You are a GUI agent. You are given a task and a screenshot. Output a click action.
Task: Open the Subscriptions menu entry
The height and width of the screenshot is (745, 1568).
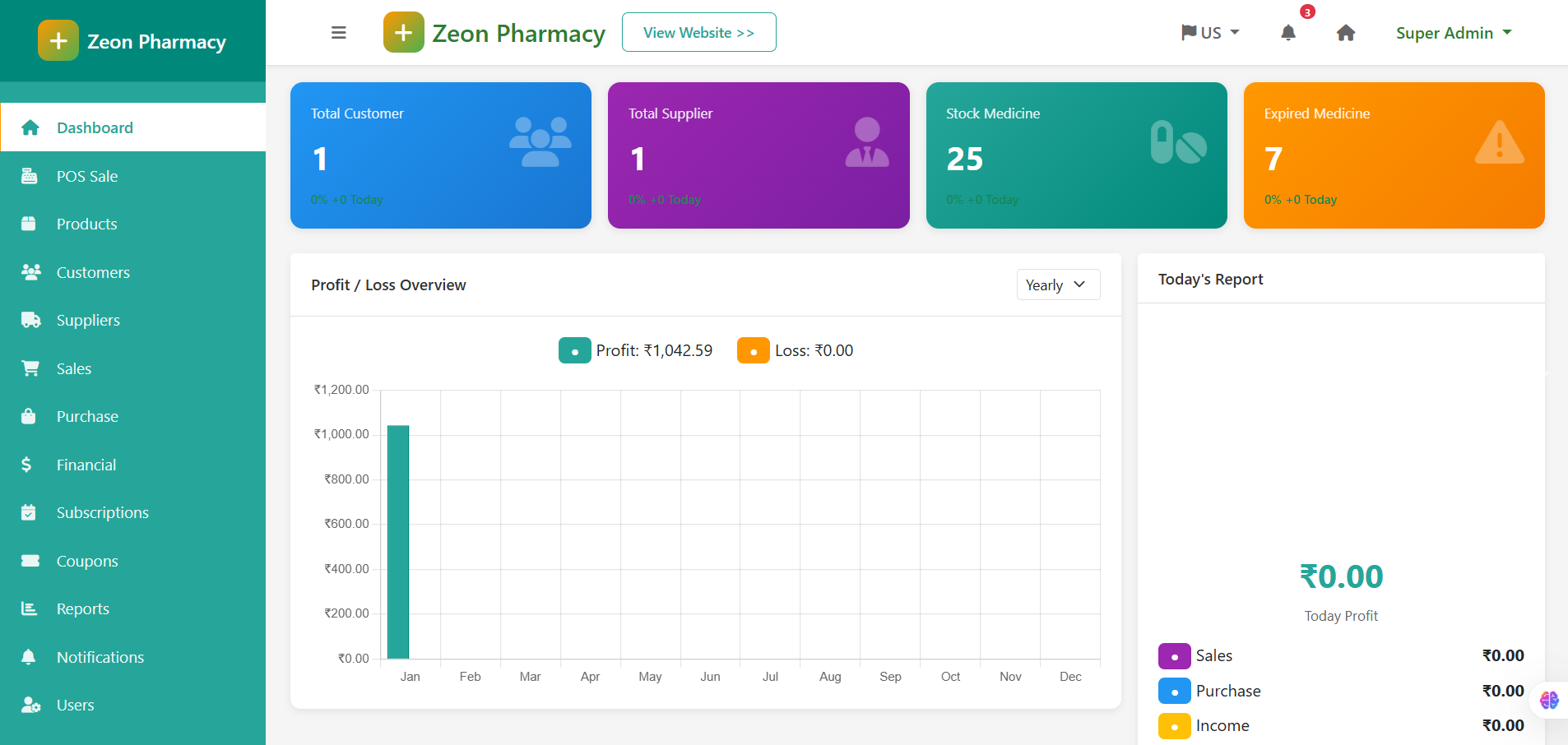tap(102, 512)
